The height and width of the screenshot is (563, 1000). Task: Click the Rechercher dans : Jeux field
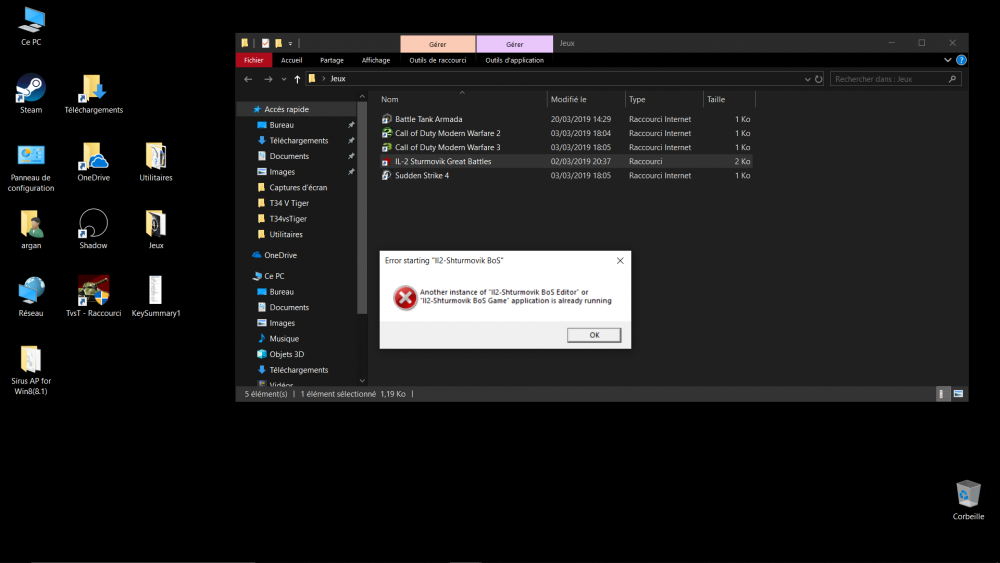click(x=895, y=79)
